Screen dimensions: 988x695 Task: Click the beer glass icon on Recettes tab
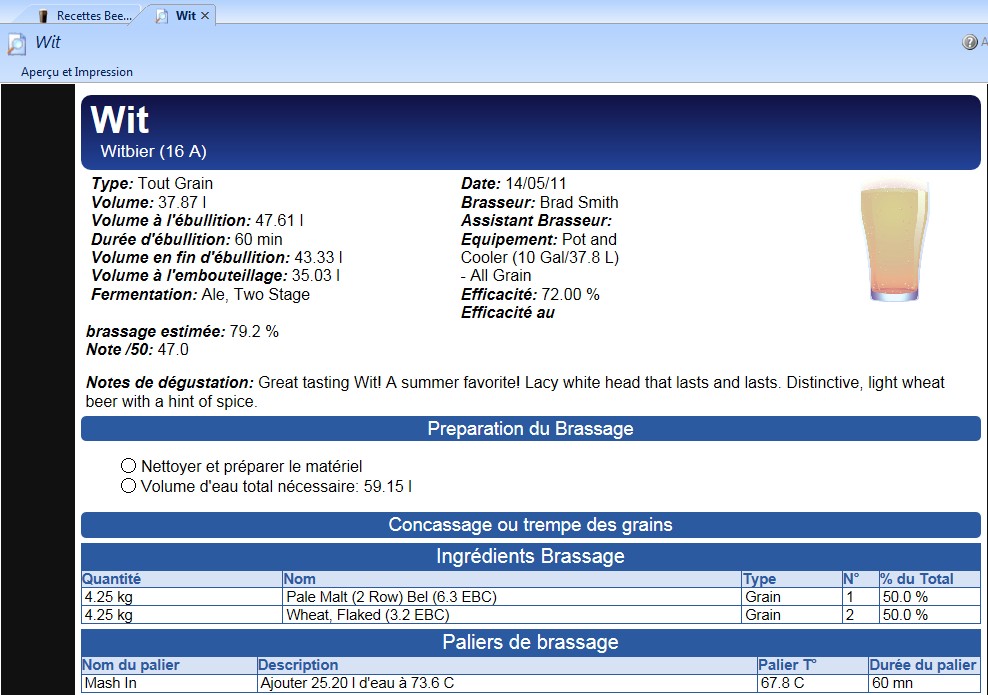tap(42, 16)
